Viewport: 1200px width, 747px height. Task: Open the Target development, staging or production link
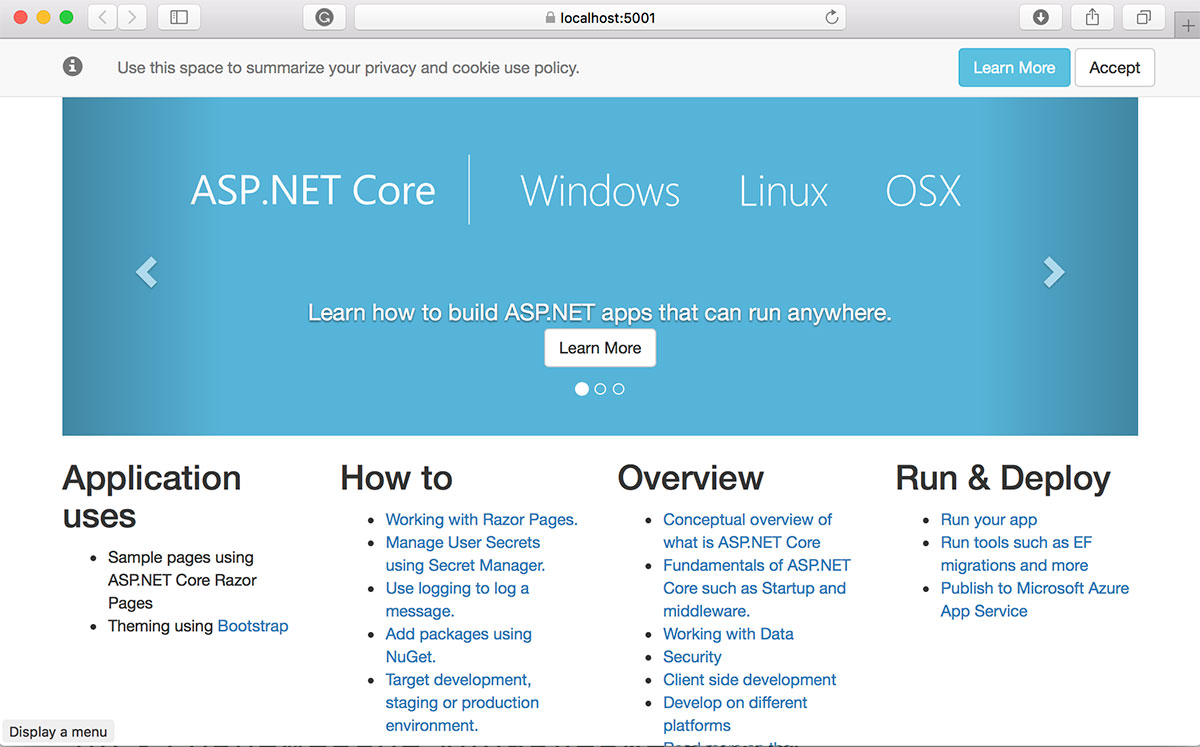point(462,703)
